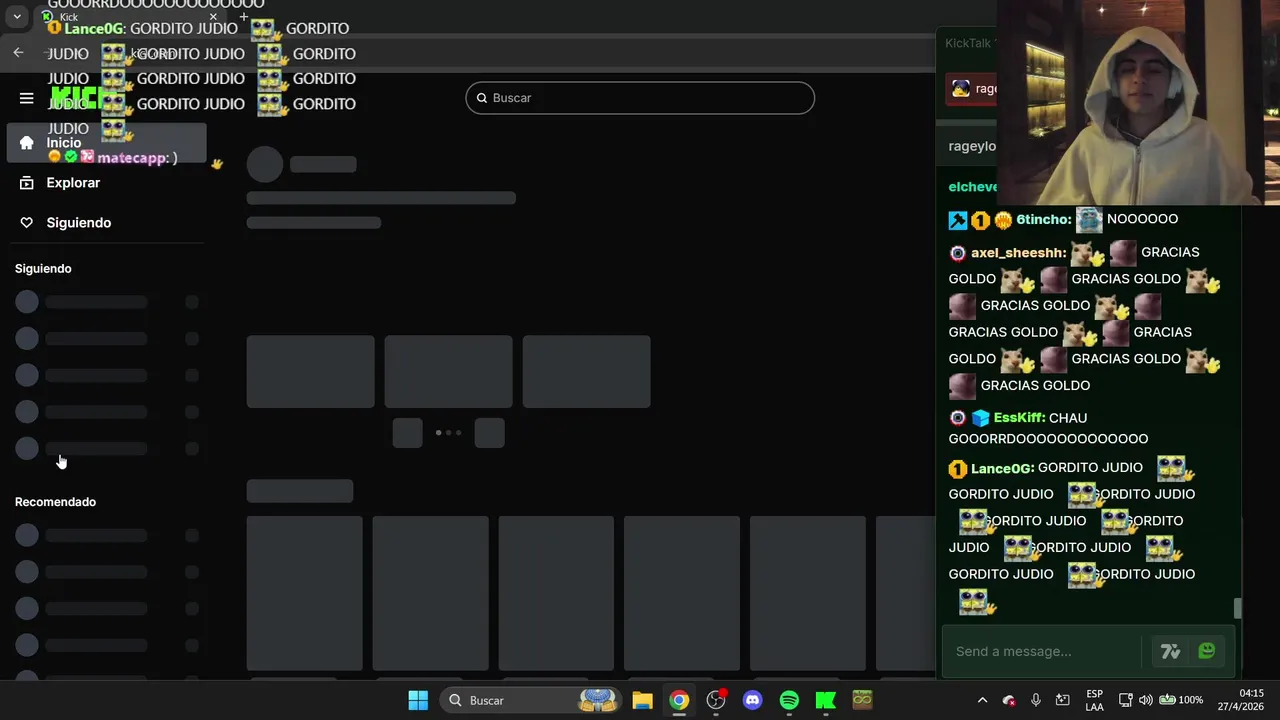
Task: Open Chrome's tab search dropdown chevron
Action: coord(17,16)
